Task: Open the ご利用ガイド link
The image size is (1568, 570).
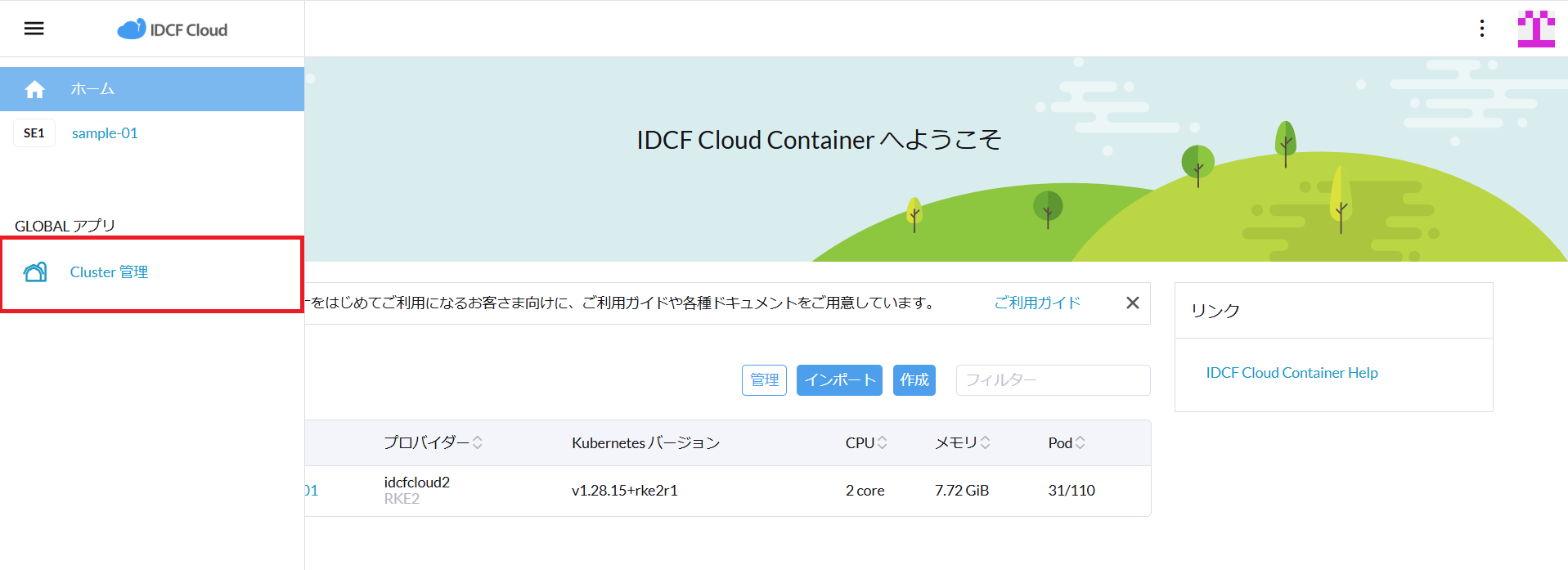Action: click(x=1037, y=303)
